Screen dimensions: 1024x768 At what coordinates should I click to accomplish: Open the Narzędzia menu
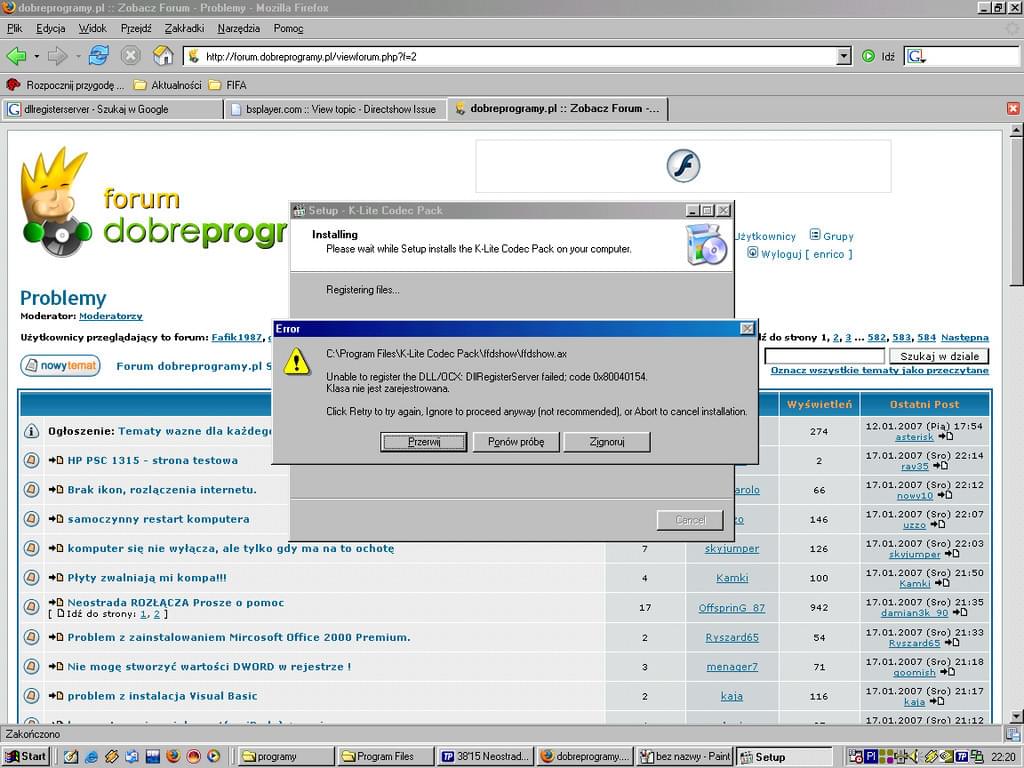click(238, 28)
